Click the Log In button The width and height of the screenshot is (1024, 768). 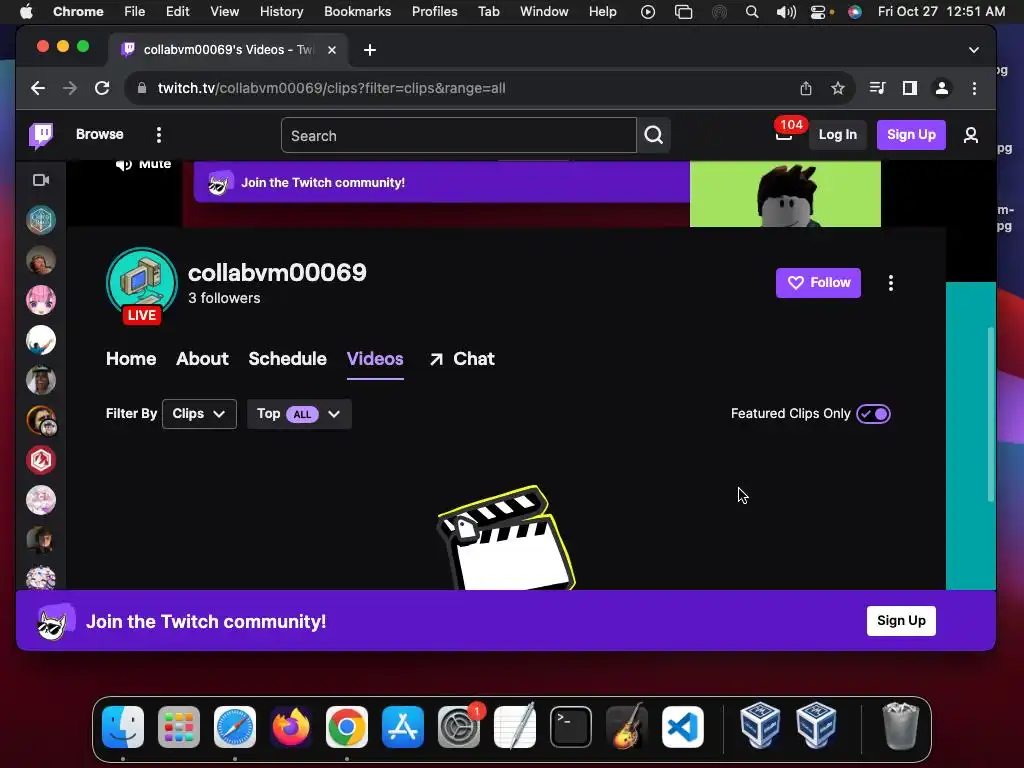(838, 135)
